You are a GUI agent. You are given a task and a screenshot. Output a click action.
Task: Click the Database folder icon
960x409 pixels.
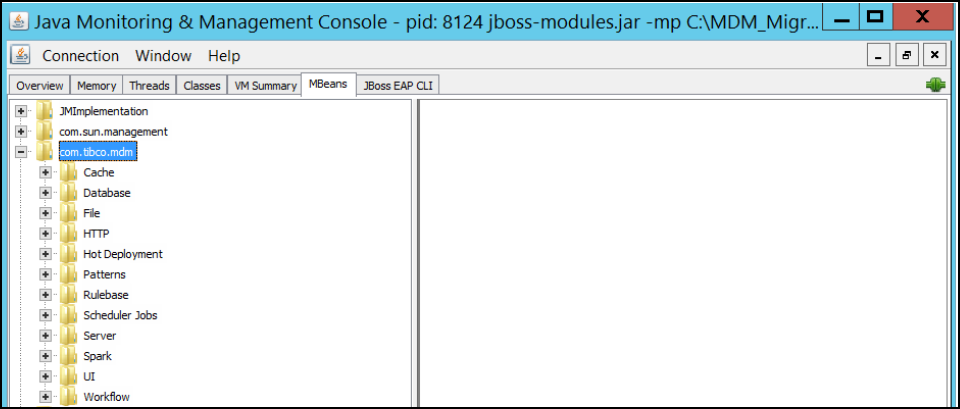[69, 193]
